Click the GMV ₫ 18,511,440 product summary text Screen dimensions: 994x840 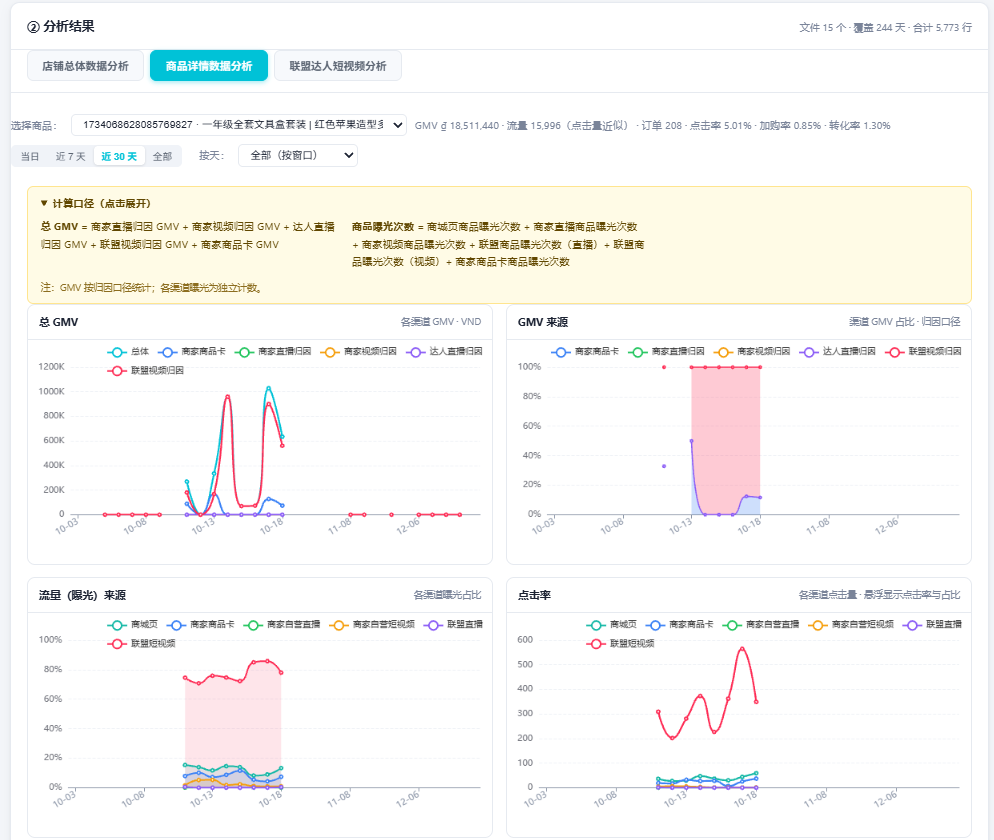tap(652, 126)
